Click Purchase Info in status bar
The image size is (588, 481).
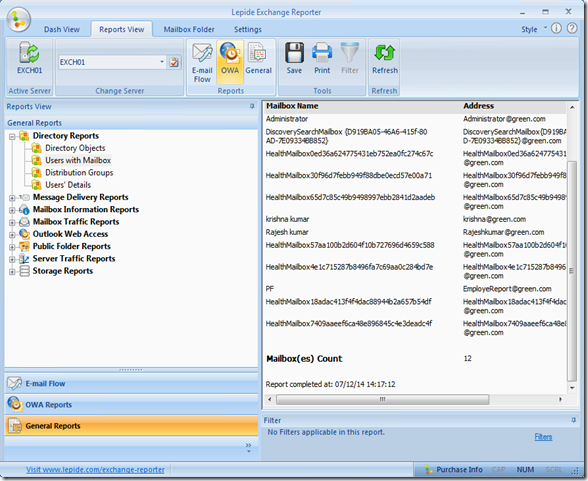coord(459,469)
